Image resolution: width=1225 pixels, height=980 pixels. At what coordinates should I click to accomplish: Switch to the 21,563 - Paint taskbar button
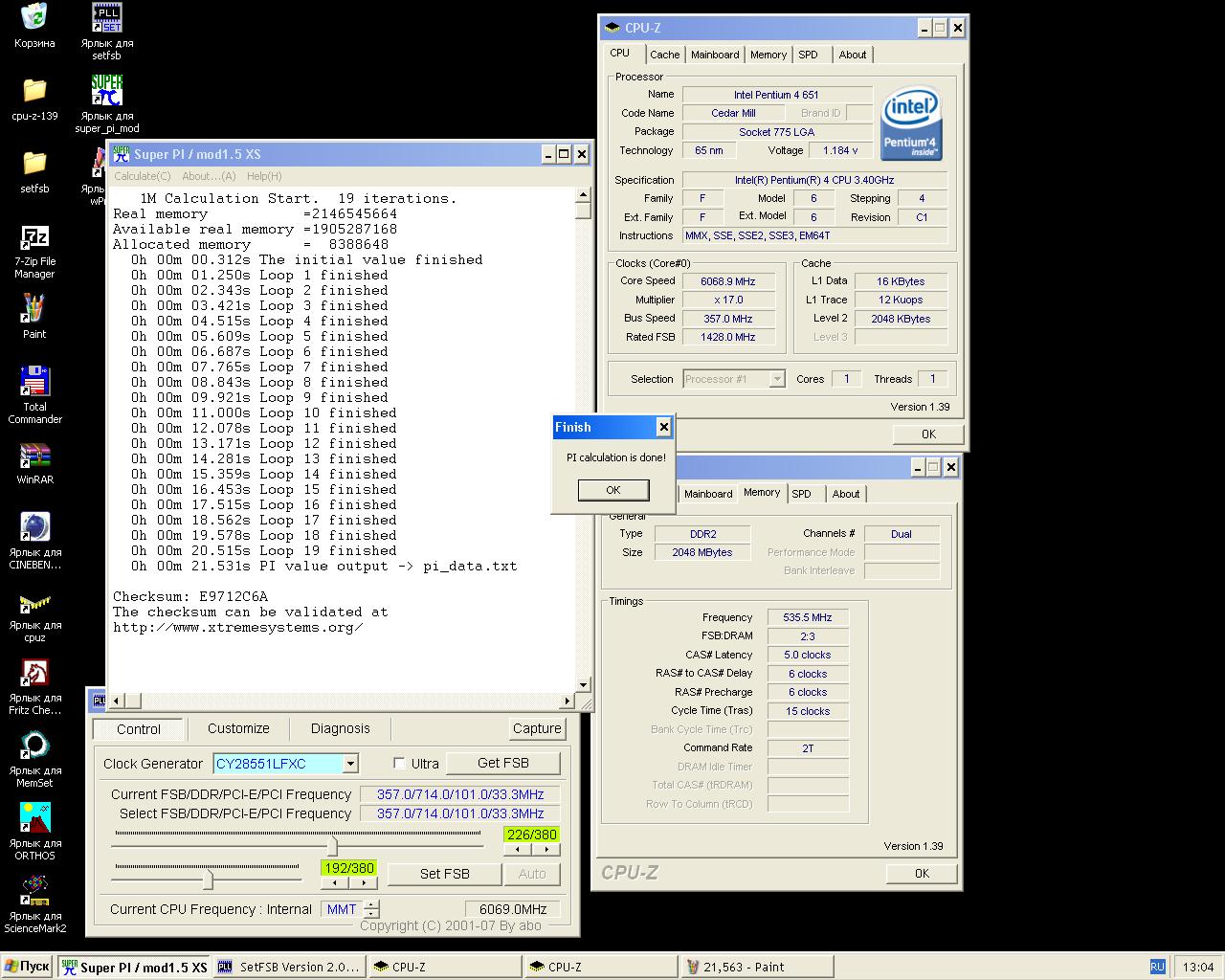click(756, 968)
